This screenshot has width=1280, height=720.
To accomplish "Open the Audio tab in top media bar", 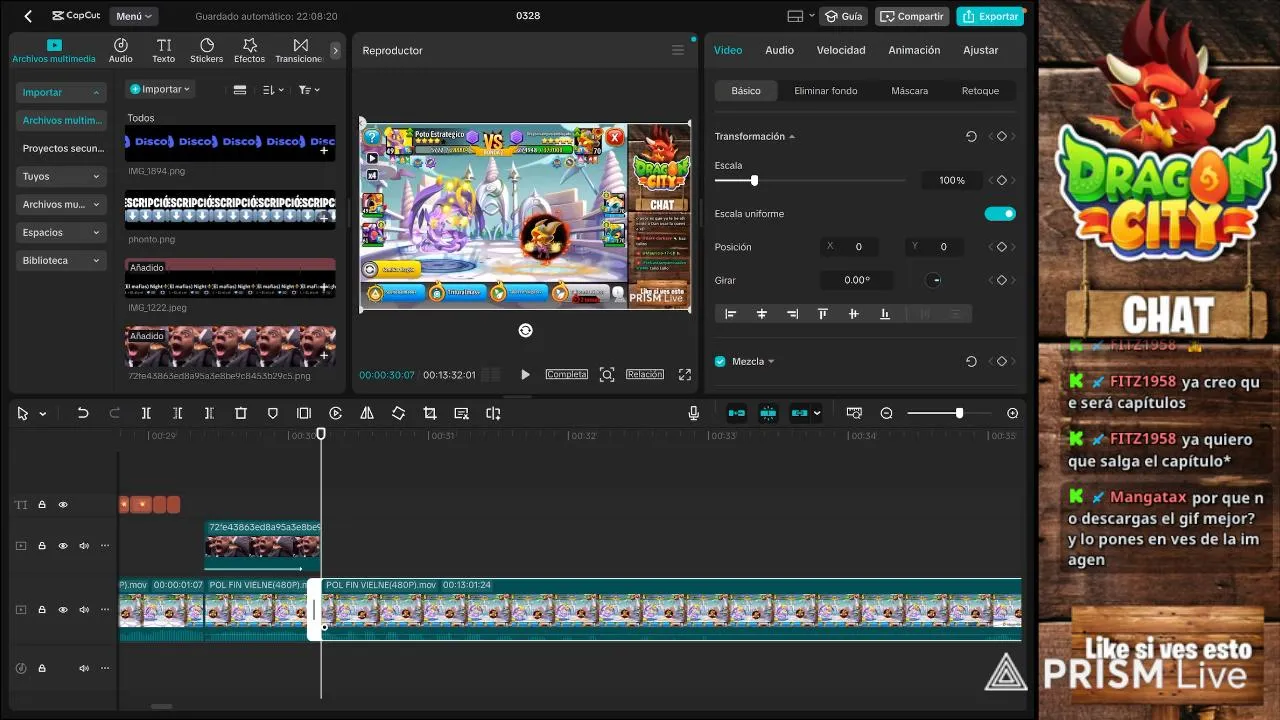I will (x=121, y=50).
